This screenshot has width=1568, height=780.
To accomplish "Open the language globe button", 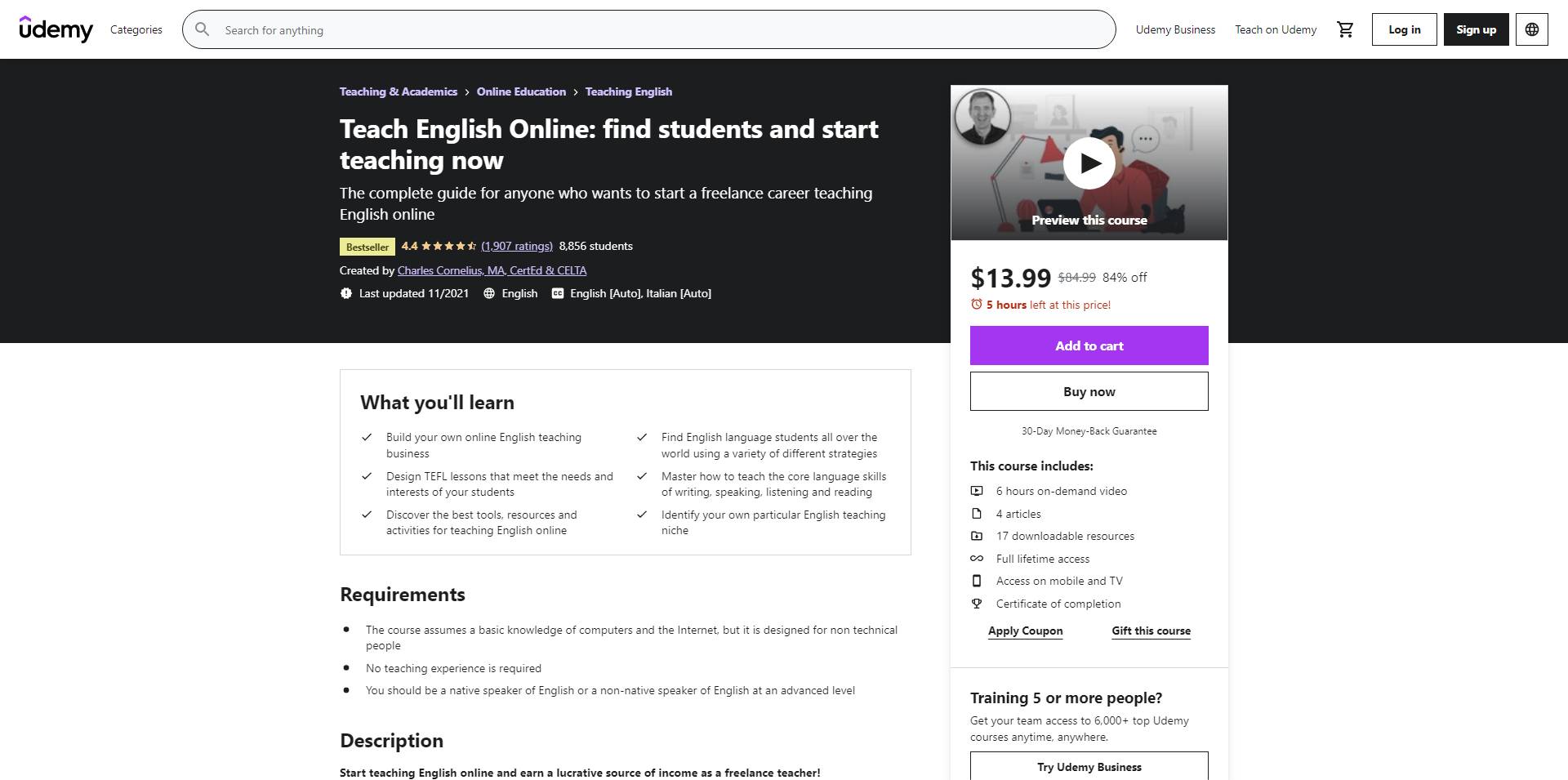I will [x=1531, y=29].
